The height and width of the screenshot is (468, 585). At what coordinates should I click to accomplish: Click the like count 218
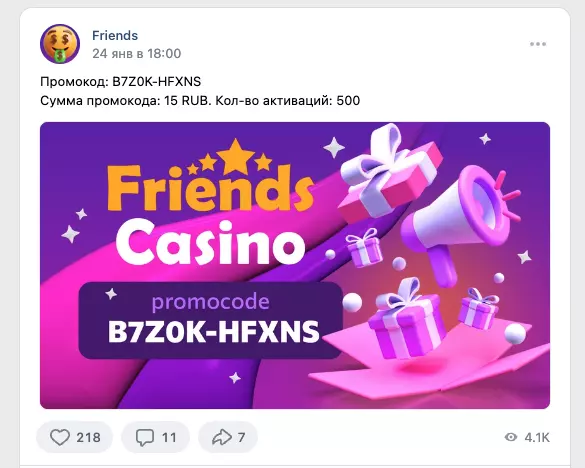(x=88, y=437)
